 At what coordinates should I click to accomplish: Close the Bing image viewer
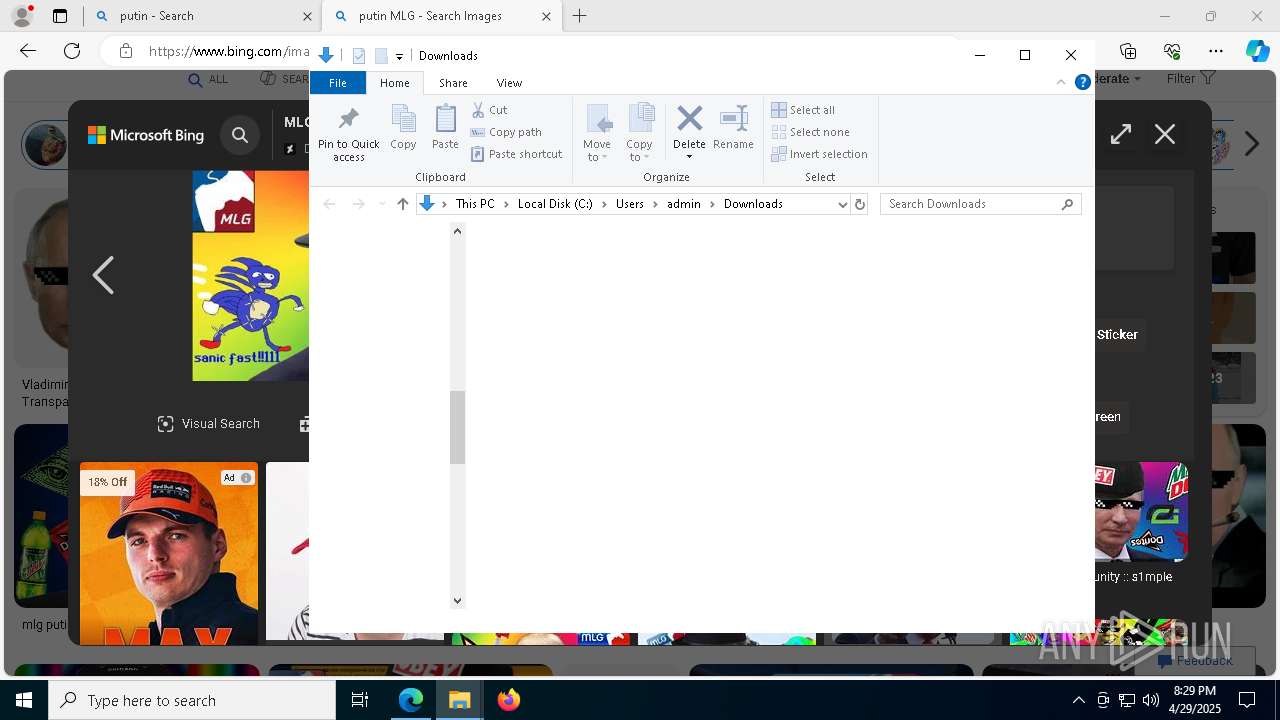click(1165, 134)
